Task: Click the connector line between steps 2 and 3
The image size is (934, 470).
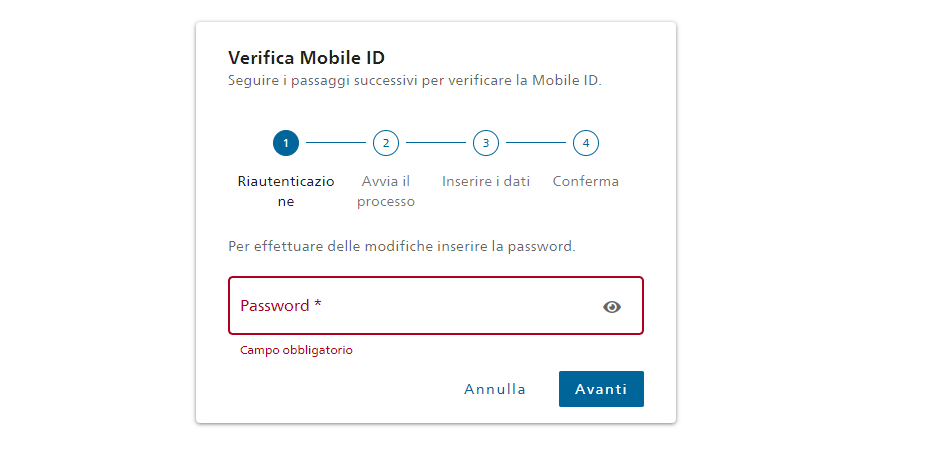Action: click(x=436, y=143)
